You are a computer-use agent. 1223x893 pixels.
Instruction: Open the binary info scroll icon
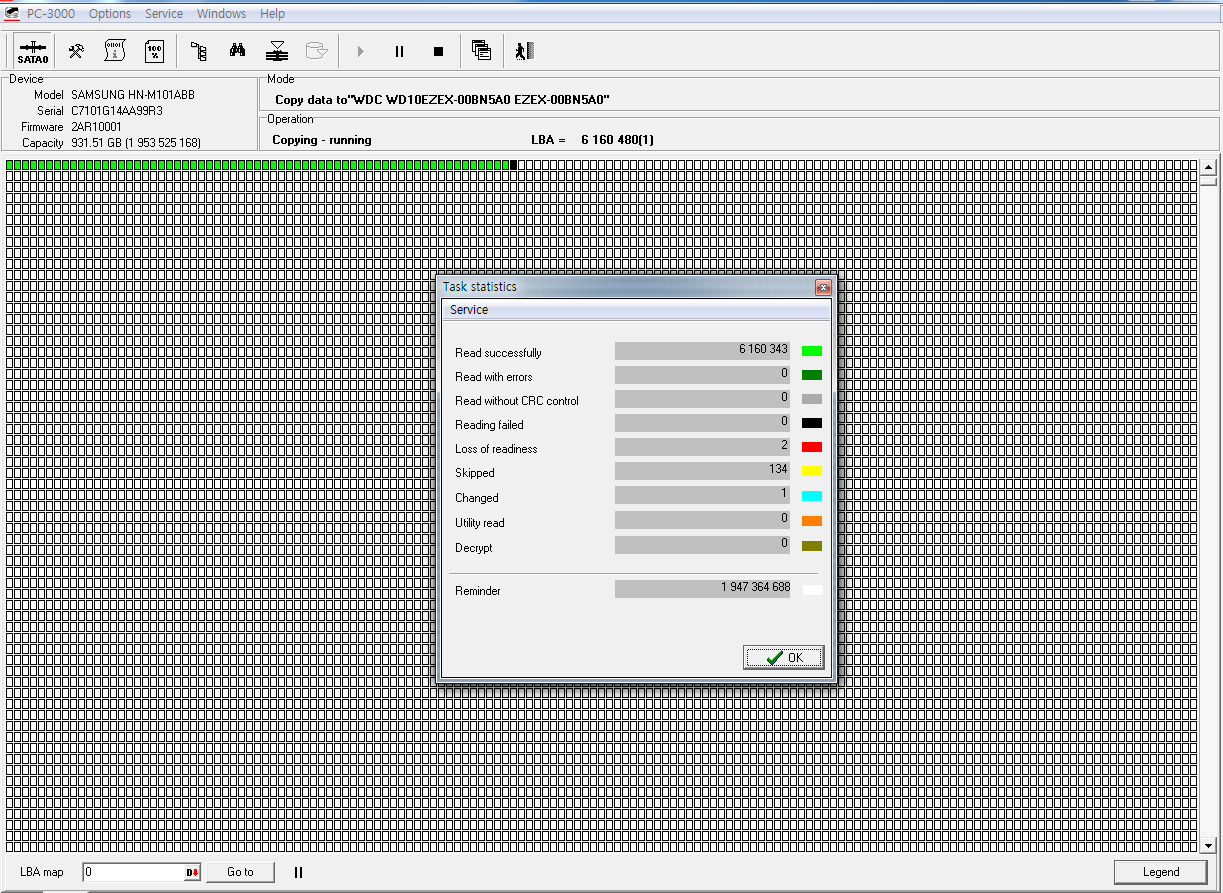pyautogui.click(x=114, y=51)
